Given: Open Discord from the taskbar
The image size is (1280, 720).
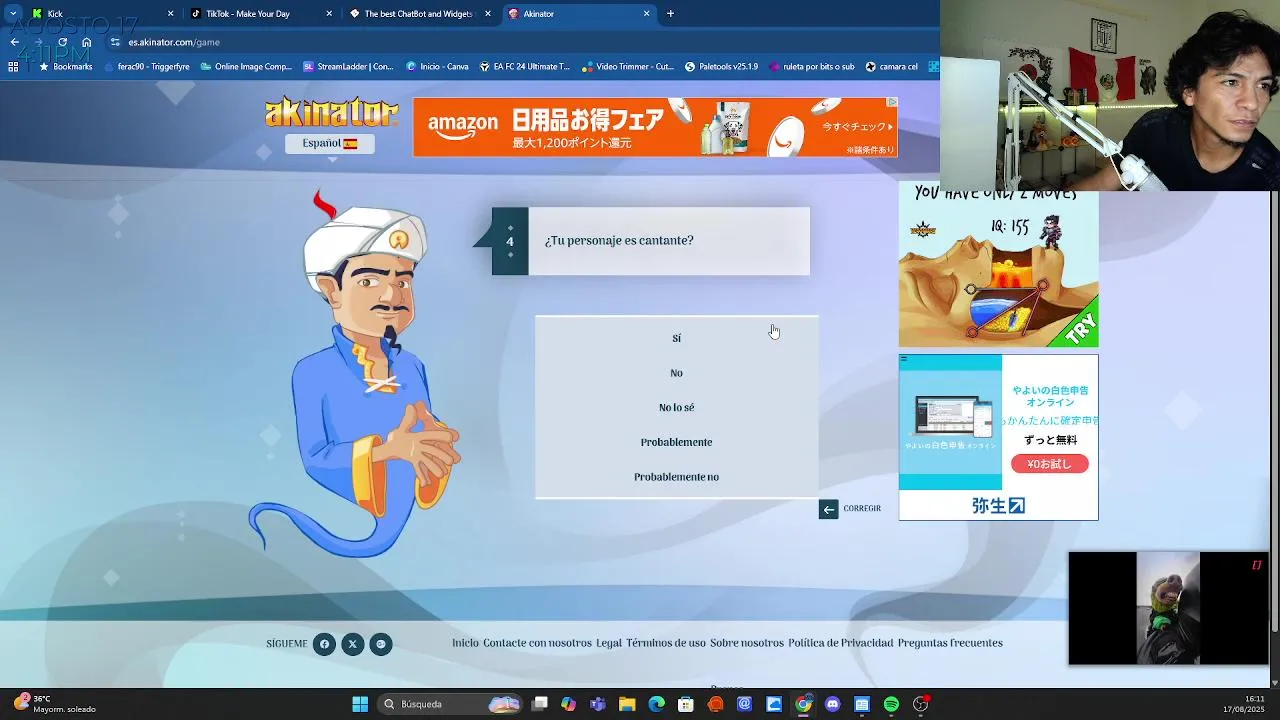Looking at the screenshot, I should (x=833, y=704).
